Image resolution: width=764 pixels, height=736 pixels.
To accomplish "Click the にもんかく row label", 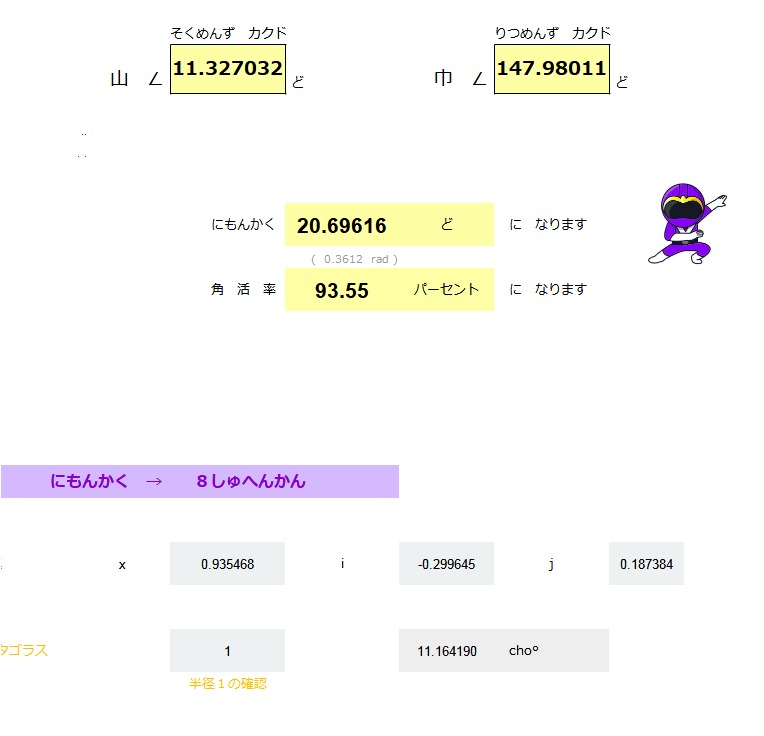I will pos(243,225).
